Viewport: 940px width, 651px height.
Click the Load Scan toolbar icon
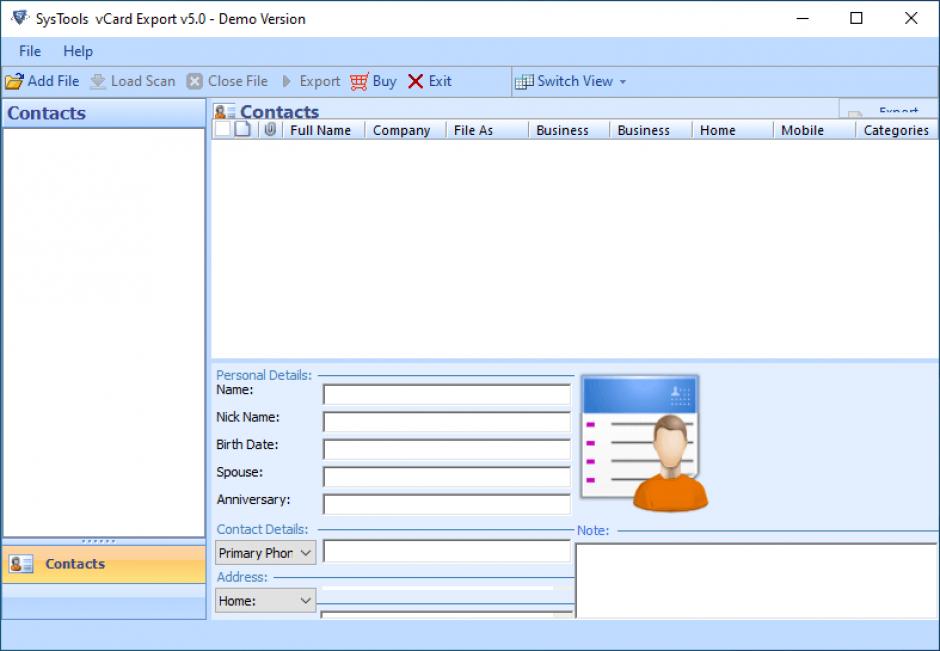98,82
